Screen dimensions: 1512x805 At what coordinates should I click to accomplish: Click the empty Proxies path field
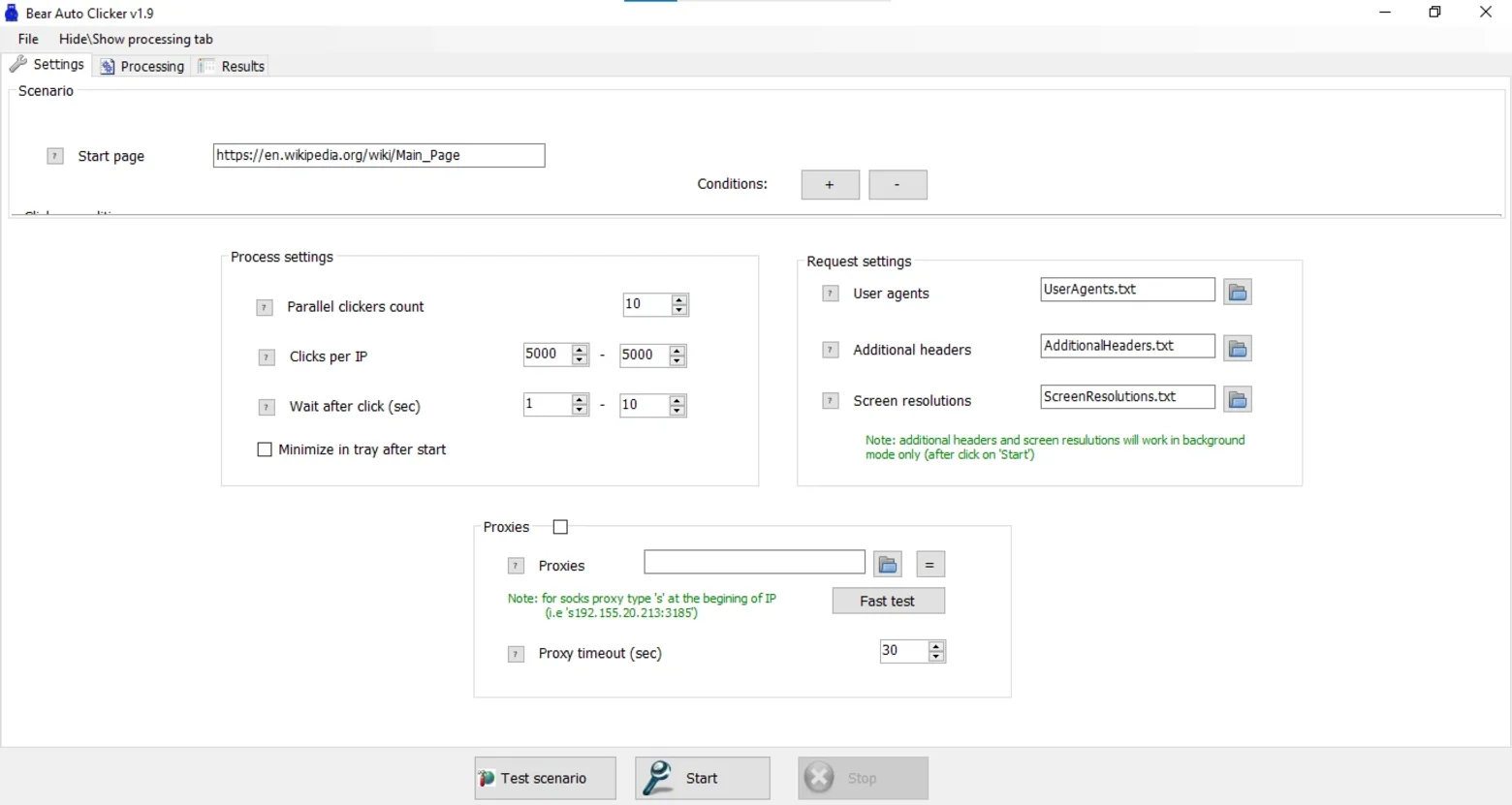(x=755, y=562)
